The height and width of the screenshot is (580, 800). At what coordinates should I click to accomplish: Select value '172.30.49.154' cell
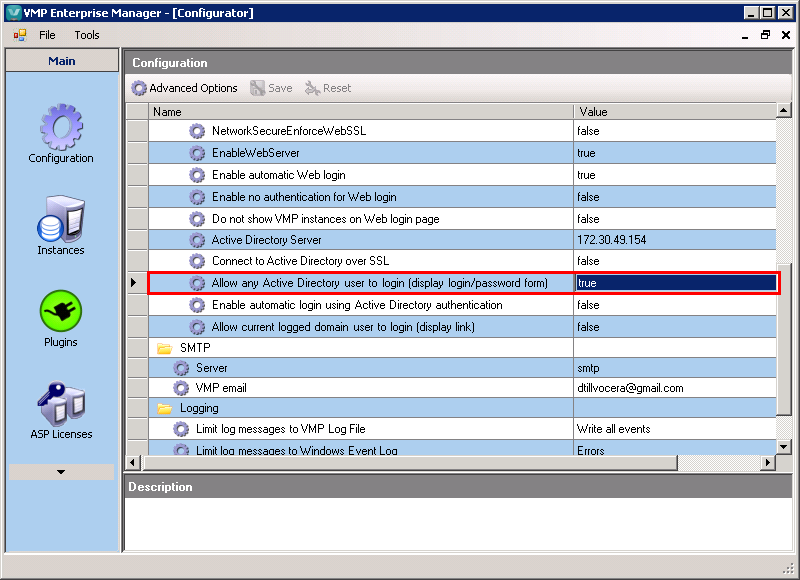[x=674, y=240]
